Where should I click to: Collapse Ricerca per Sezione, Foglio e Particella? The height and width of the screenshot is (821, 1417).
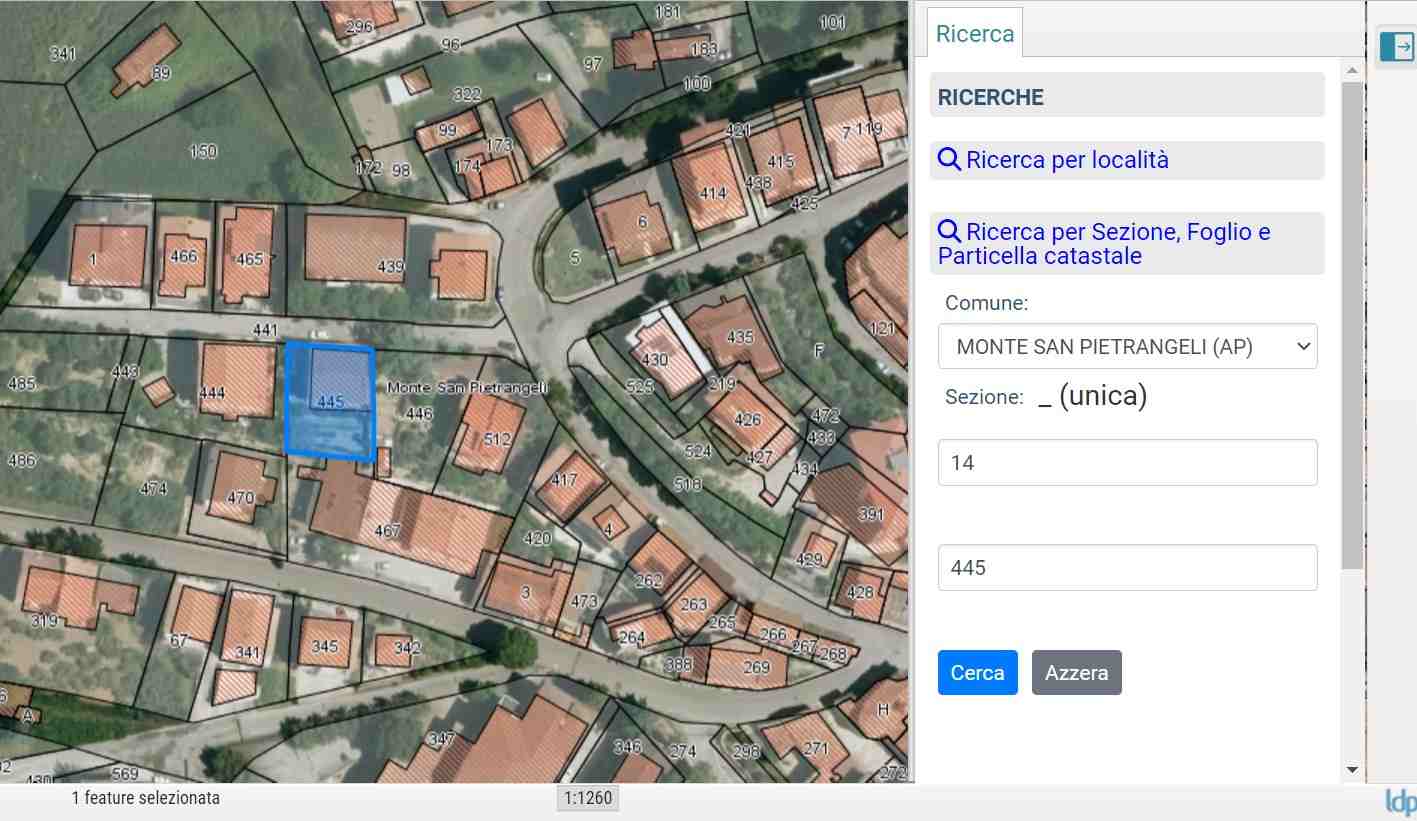1104,244
